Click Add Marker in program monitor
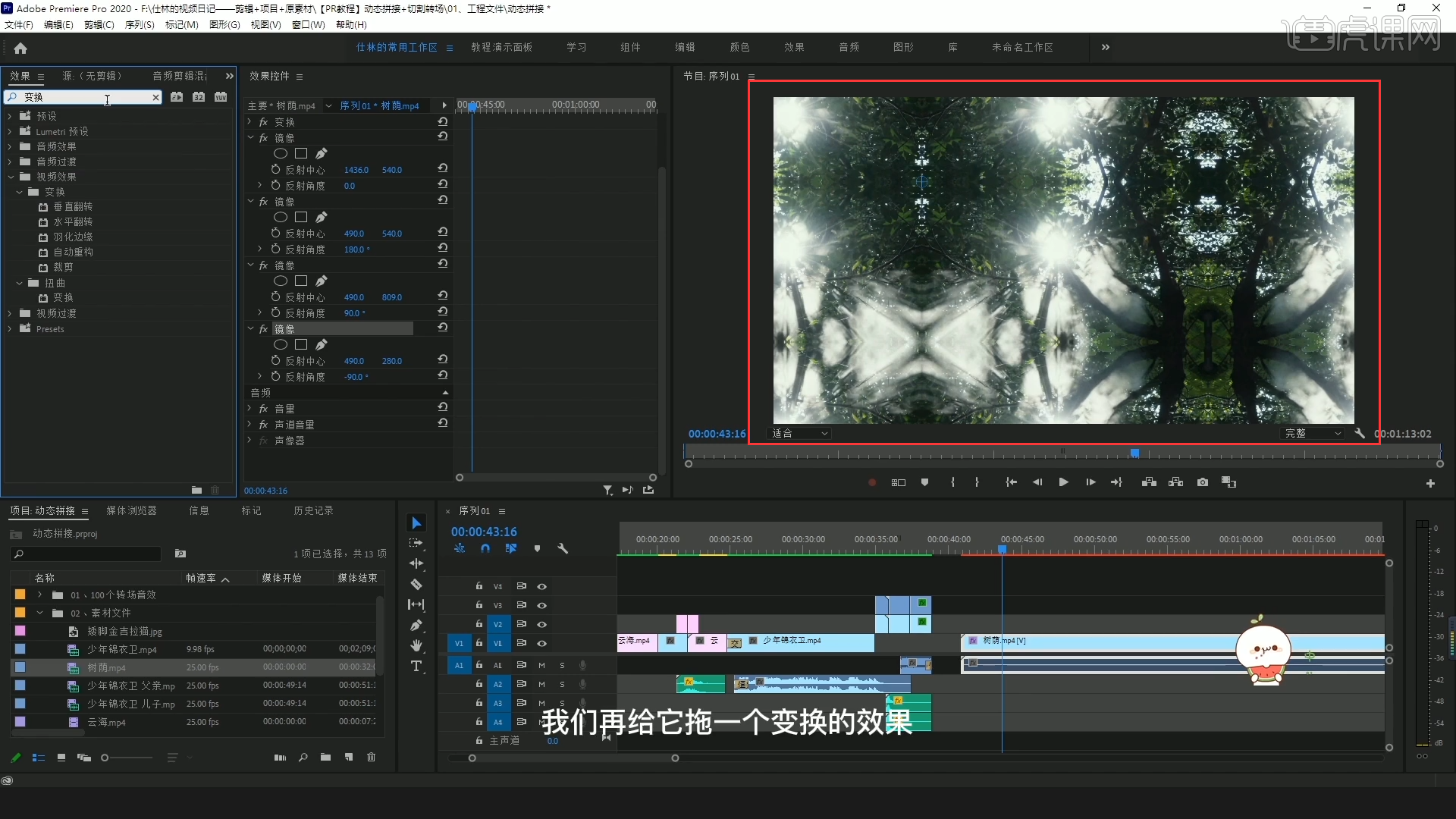The image size is (1456, 819). tap(924, 482)
